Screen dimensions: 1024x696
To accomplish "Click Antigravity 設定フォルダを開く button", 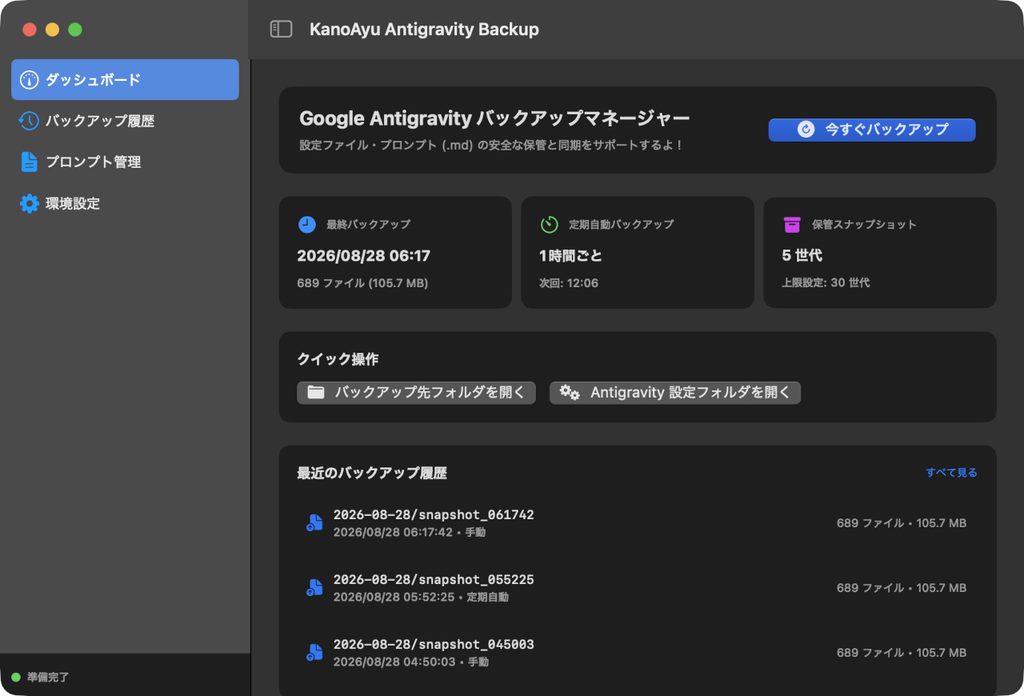I will click(675, 392).
